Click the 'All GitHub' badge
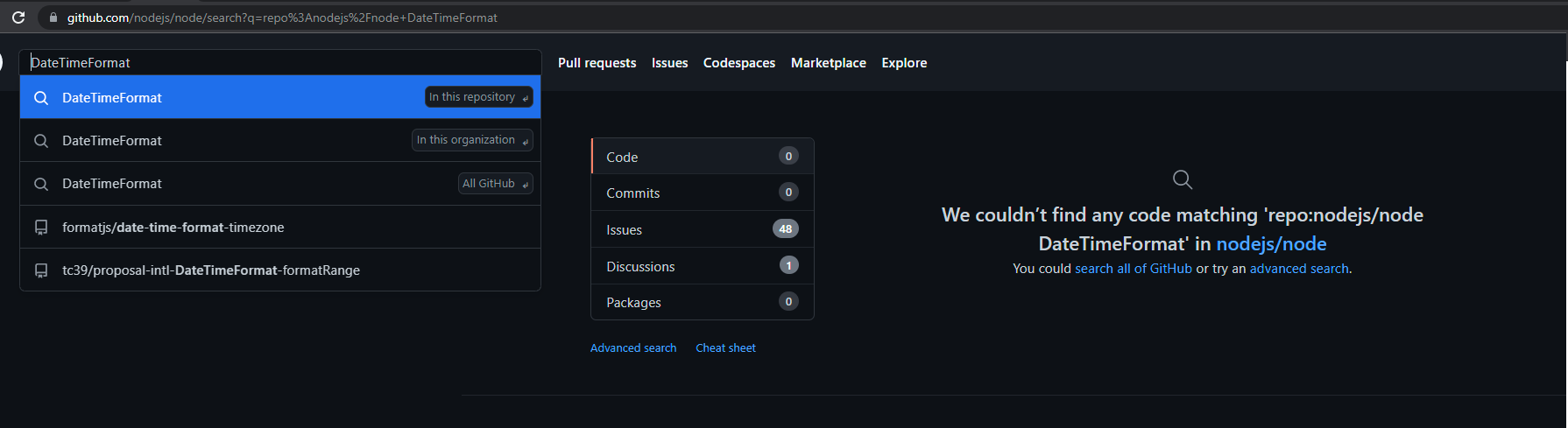The width and height of the screenshot is (1568, 428). pos(495,184)
